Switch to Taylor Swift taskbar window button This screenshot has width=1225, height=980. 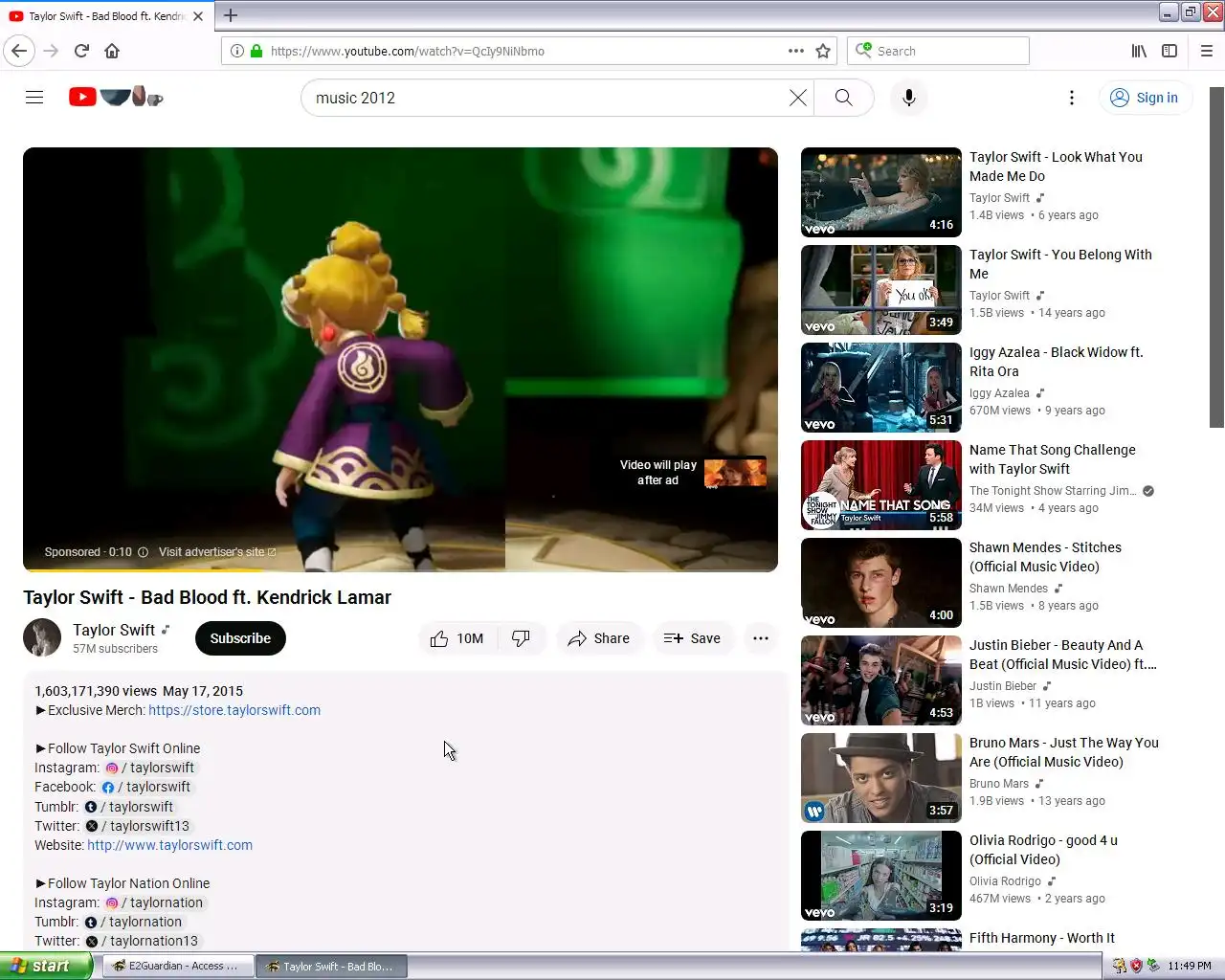pyautogui.click(x=331, y=967)
